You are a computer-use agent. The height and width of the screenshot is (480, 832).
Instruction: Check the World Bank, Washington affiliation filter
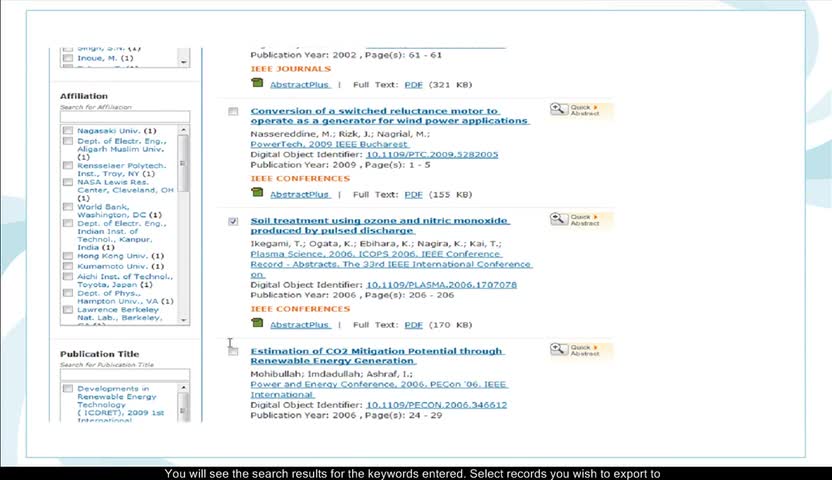point(68,207)
